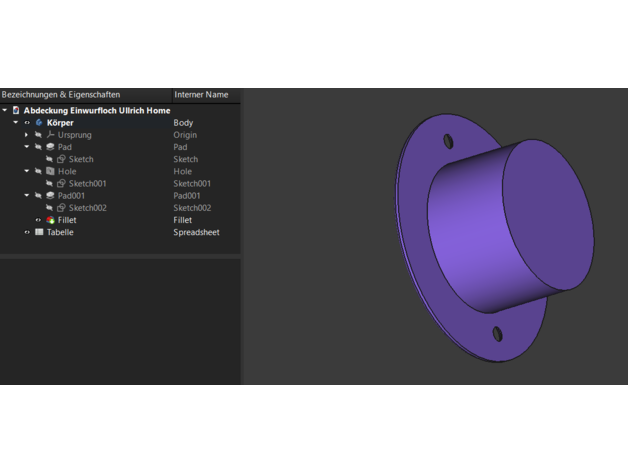Select the Körper label in the tree
Screen dimensions: 628x472
60,123
